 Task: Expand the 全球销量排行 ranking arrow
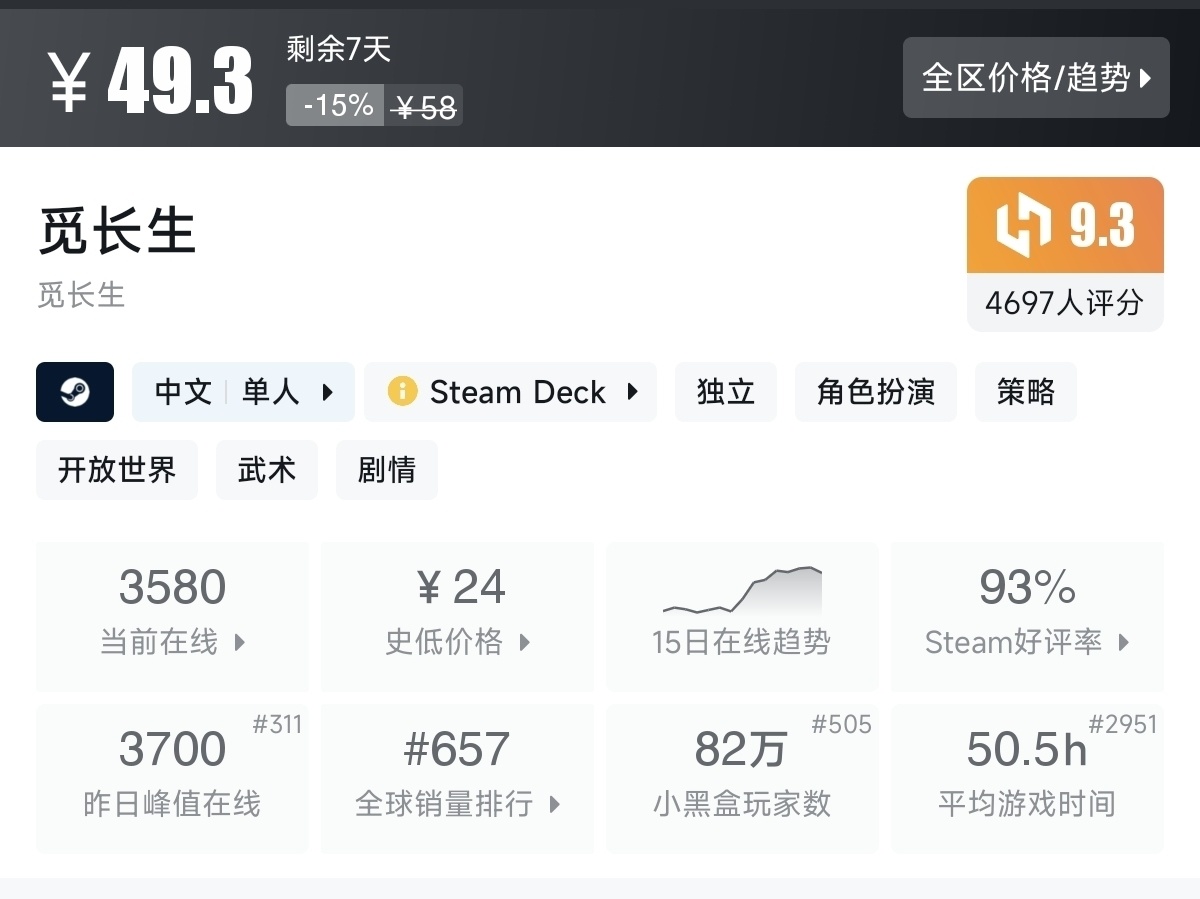point(555,804)
